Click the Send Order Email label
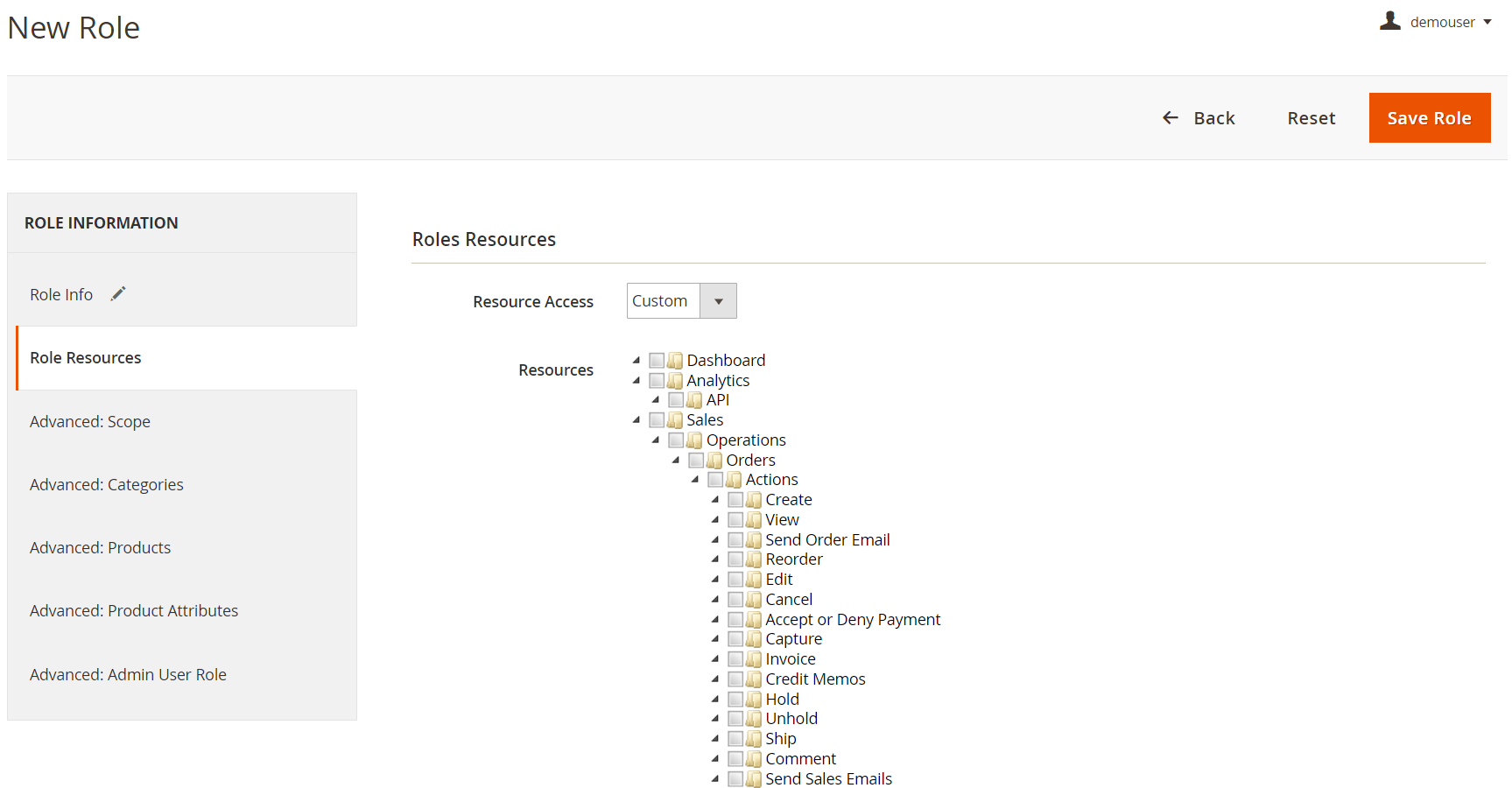Image resolution: width=1512 pixels, height=788 pixels. pyautogui.click(x=827, y=540)
